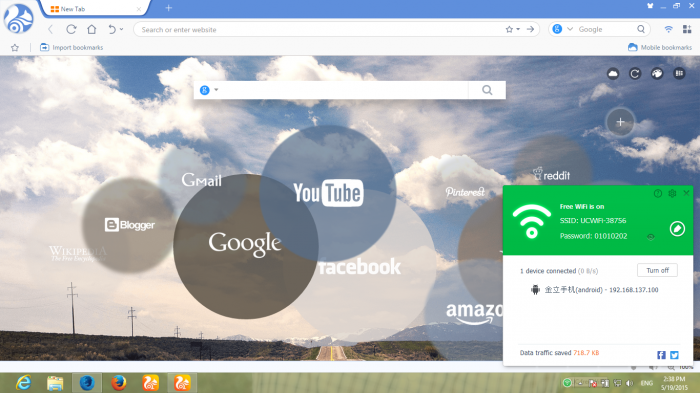The image size is (700, 393).
Task: Open the help icon in the Free WiFi panel
Action: point(658,193)
